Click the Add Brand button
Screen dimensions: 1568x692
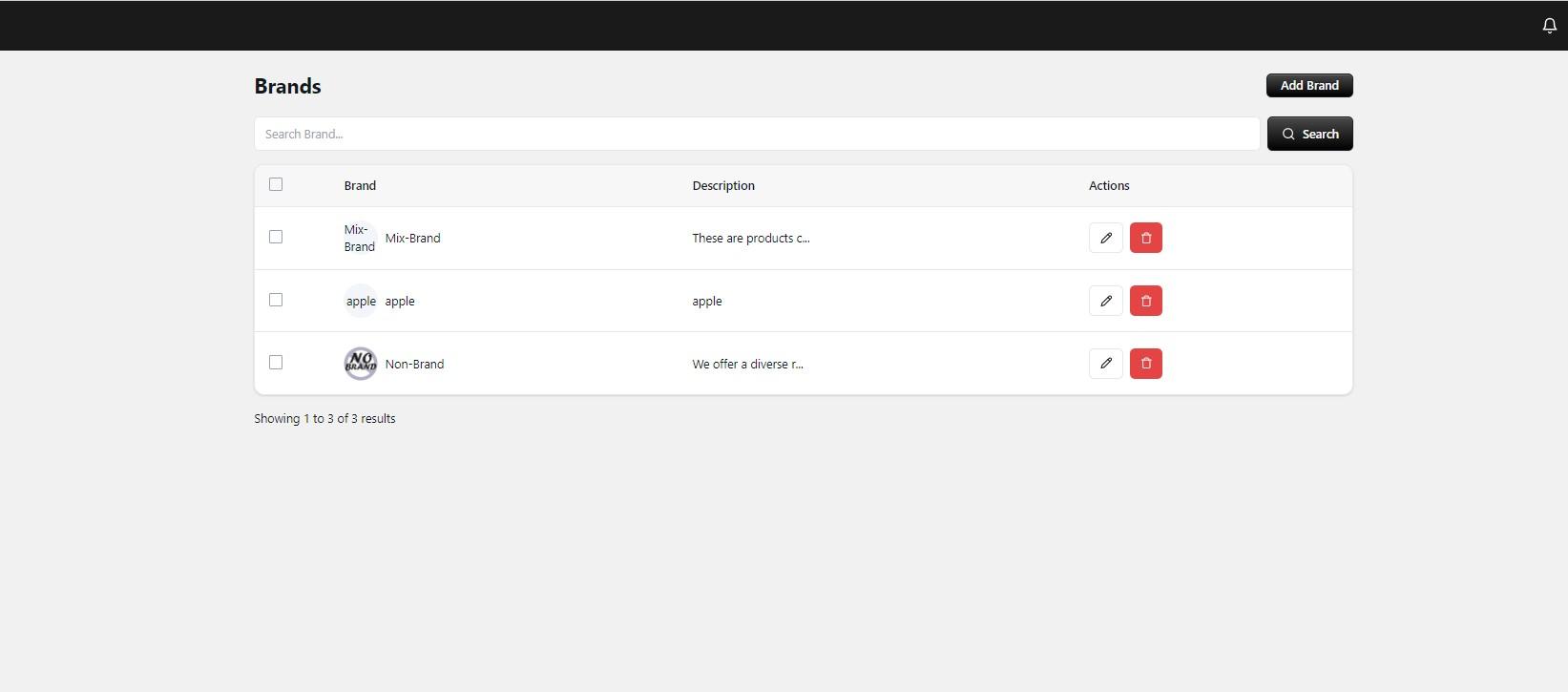coord(1309,86)
